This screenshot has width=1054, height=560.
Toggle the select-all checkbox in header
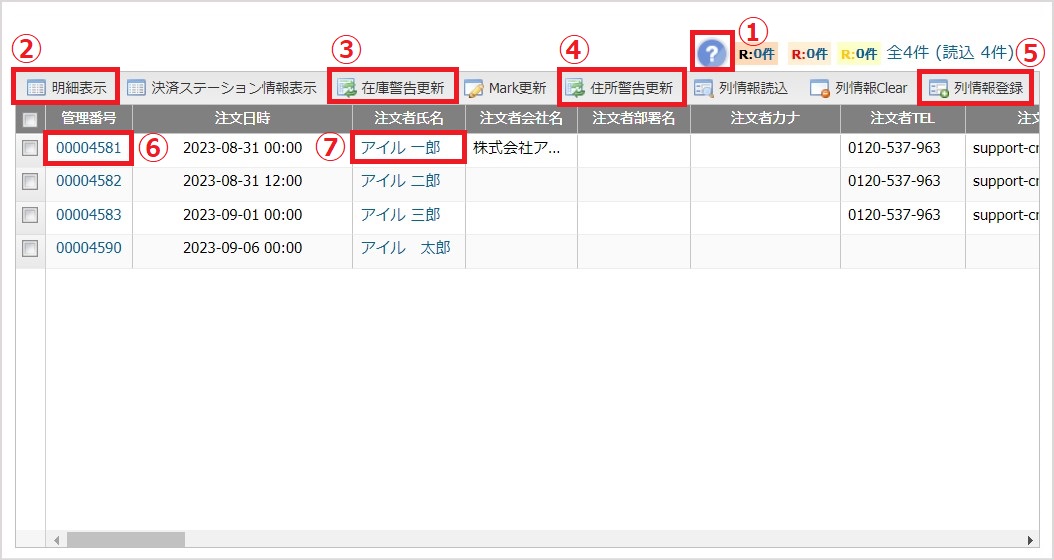tap(30, 120)
